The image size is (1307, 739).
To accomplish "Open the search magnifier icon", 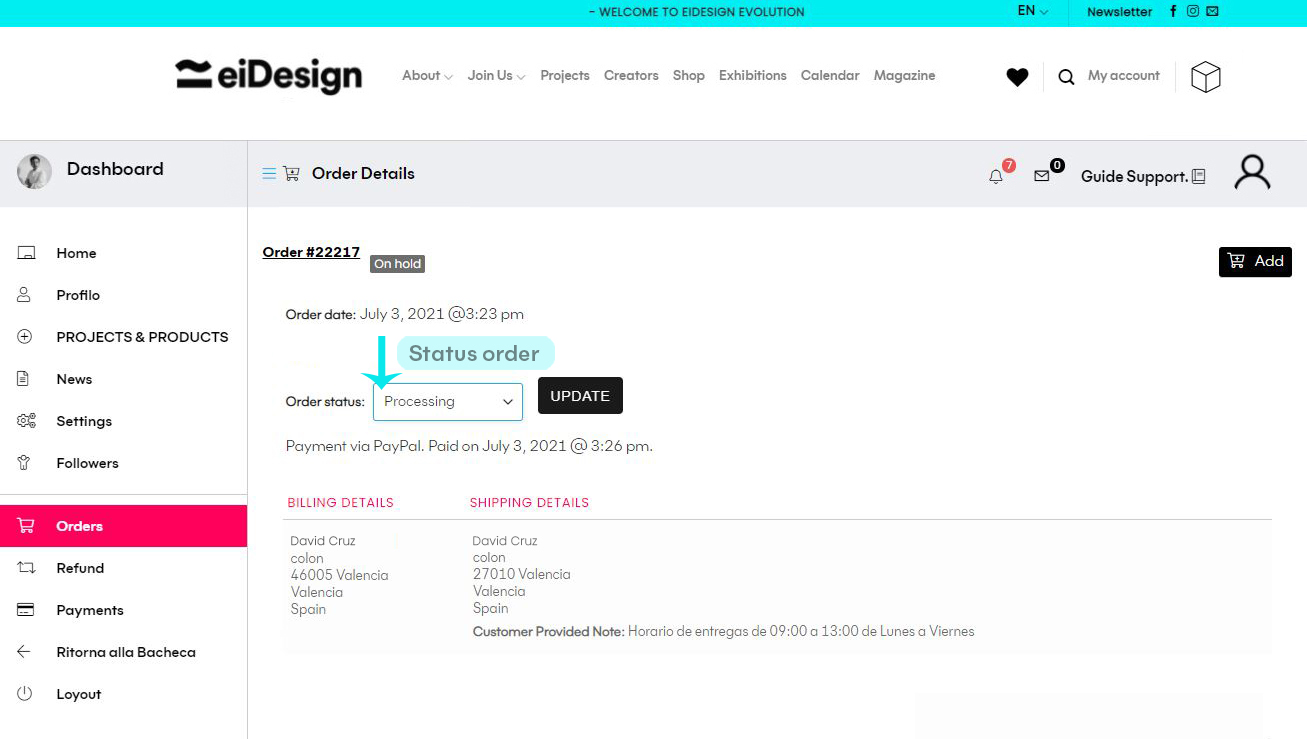I will [1066, 77].
